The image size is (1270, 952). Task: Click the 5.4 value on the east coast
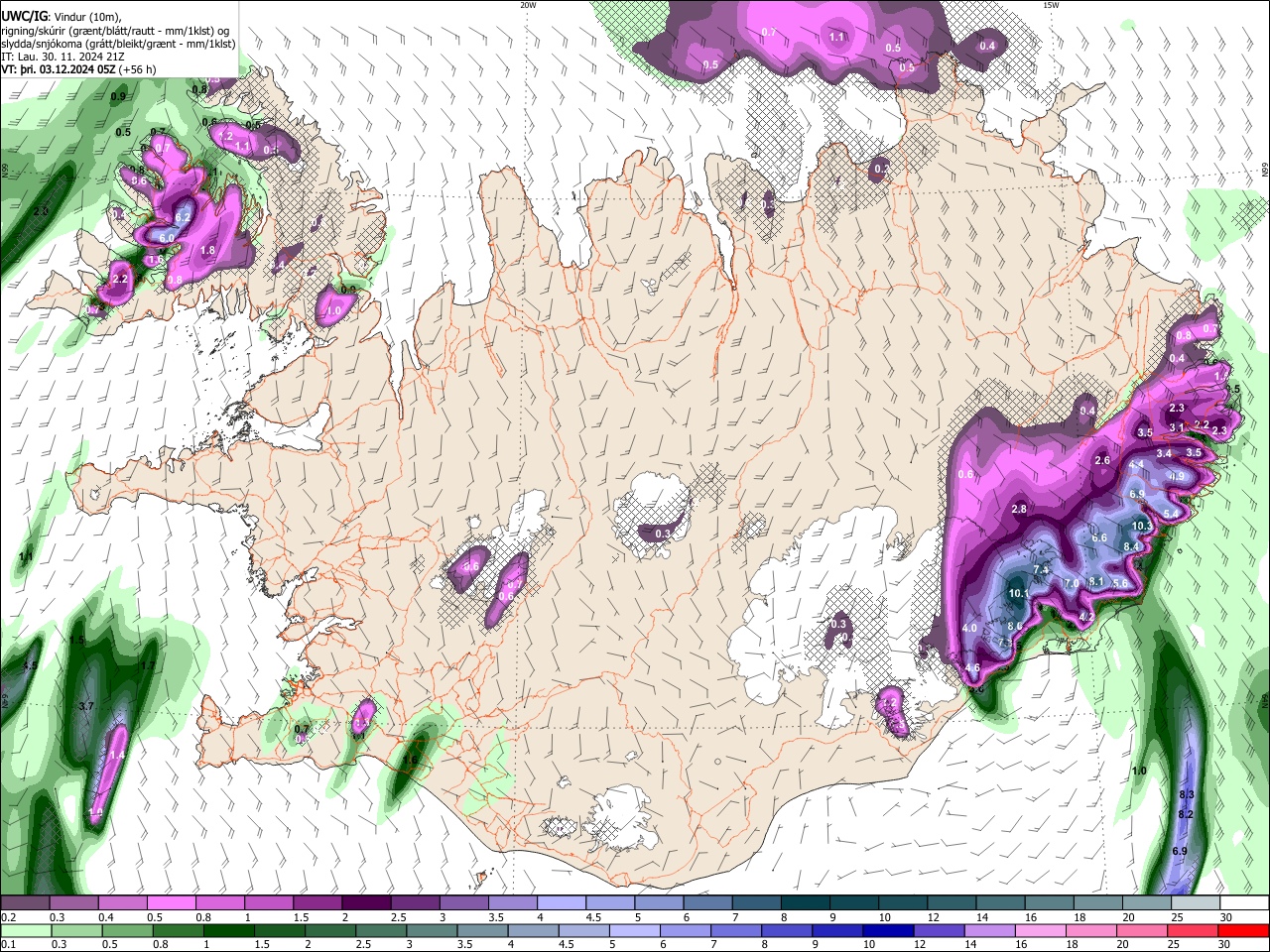[1171, 513]
